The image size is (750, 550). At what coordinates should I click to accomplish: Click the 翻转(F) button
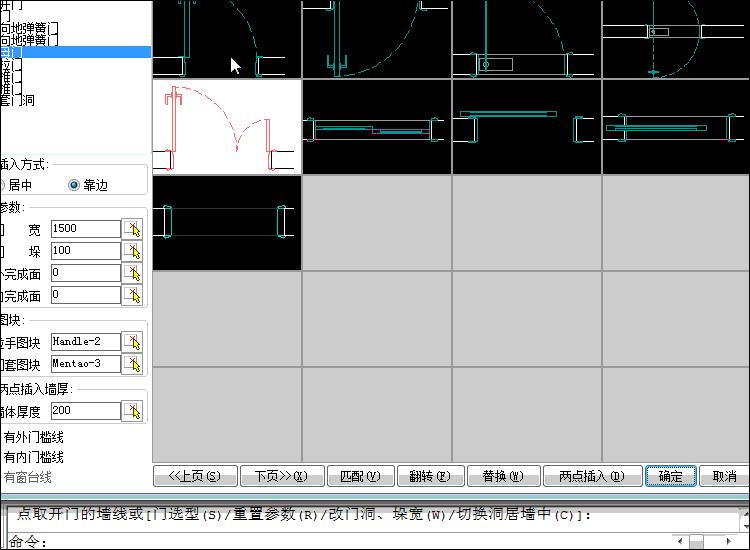(x=430, y=476)
